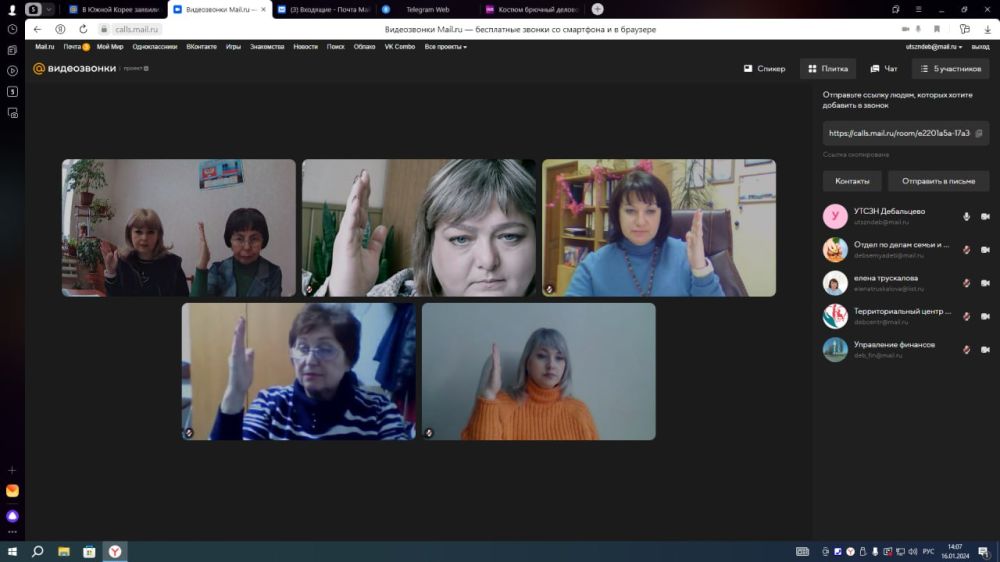
Task: Toggle camera of елена трускалова
Action: click(x=985, y=283)
